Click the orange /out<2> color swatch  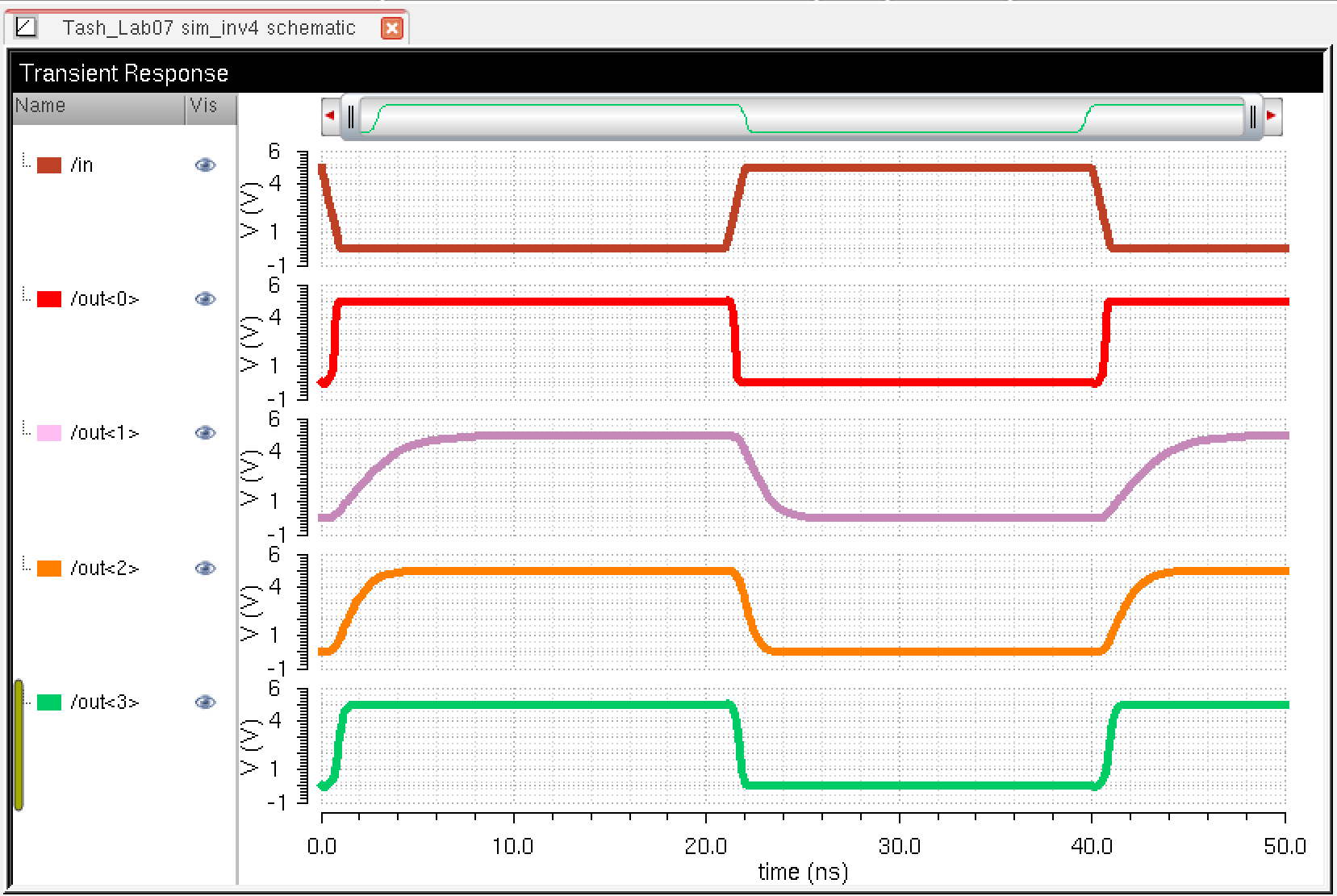pyautogui.click(x=49, y=569)
